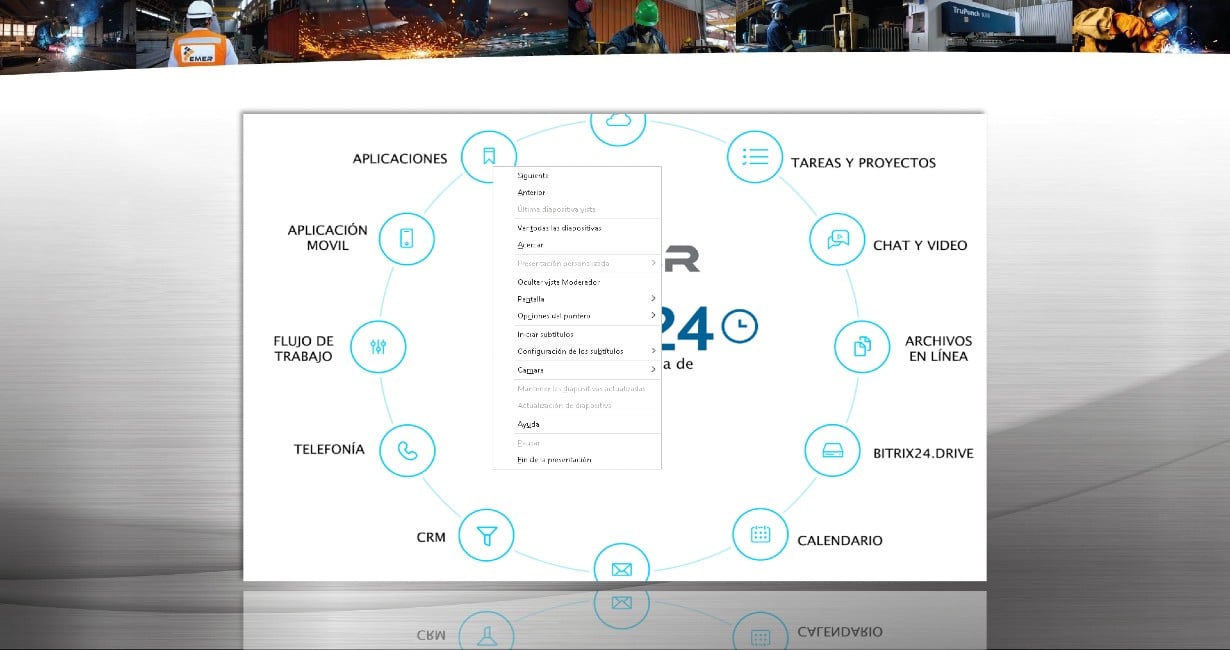This screenshot has height=650, width=1230.
Task: Click the Calendario calendar icon
Action: (x=760, y=534)
